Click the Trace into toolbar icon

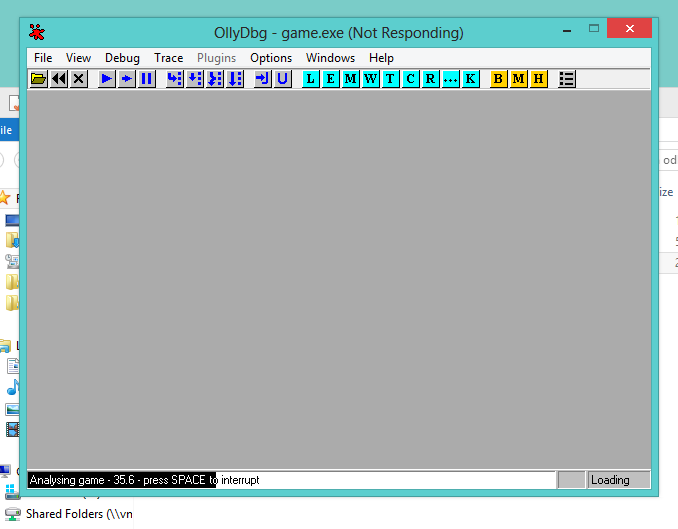tap(215, 79)
